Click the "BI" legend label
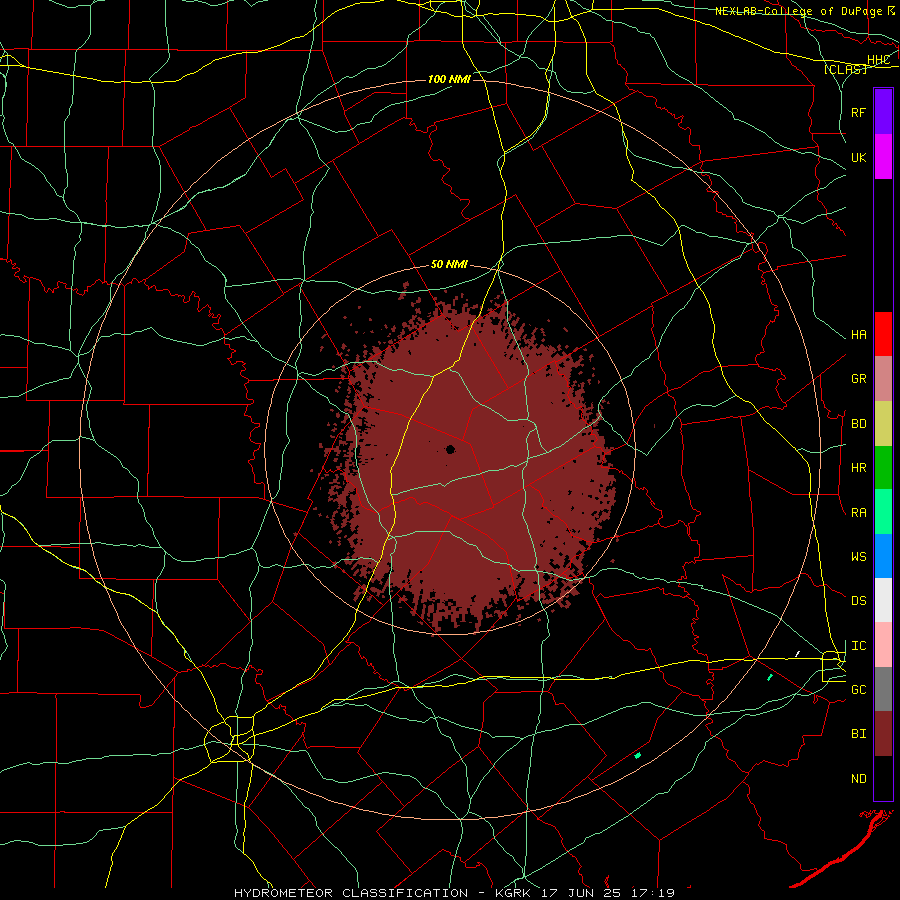Image resolution: width=900 pixels, height=900 pixels. pyautogui.click(x=858, y=734)
